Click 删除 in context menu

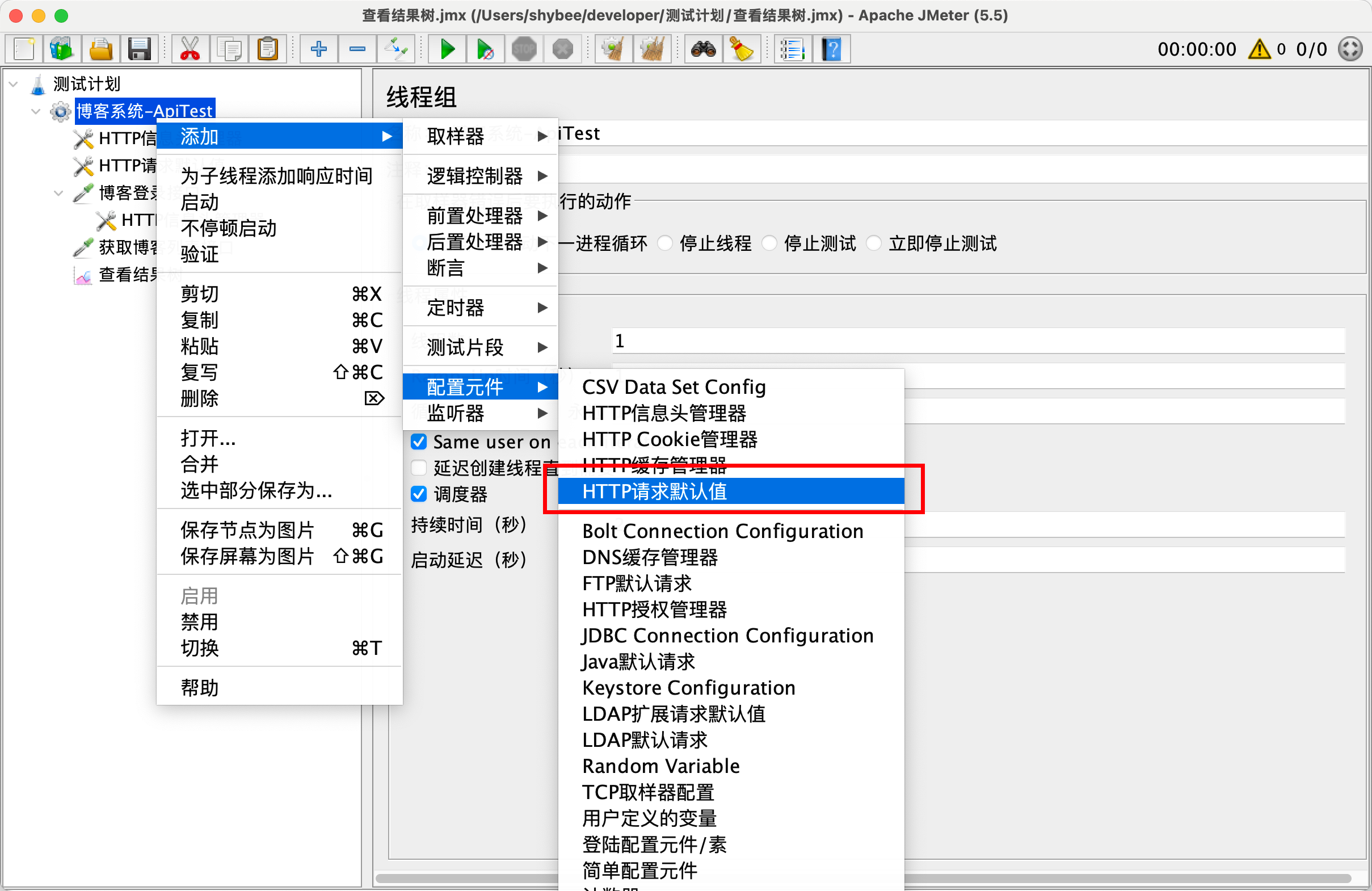tap(279, 398)
